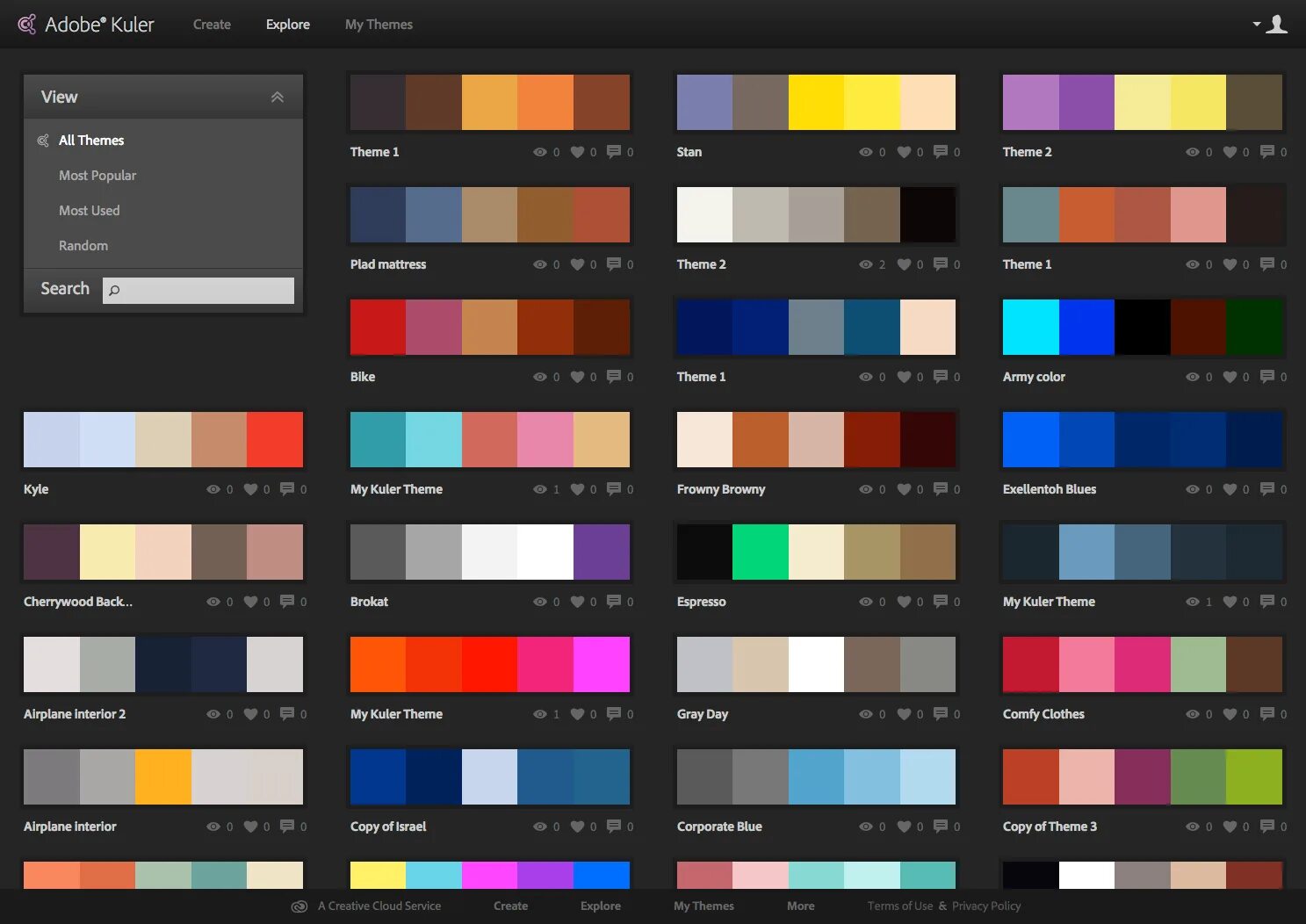Like the Corporate Blue theme via heart icon
1306x924 pixels.
(904, 827)
